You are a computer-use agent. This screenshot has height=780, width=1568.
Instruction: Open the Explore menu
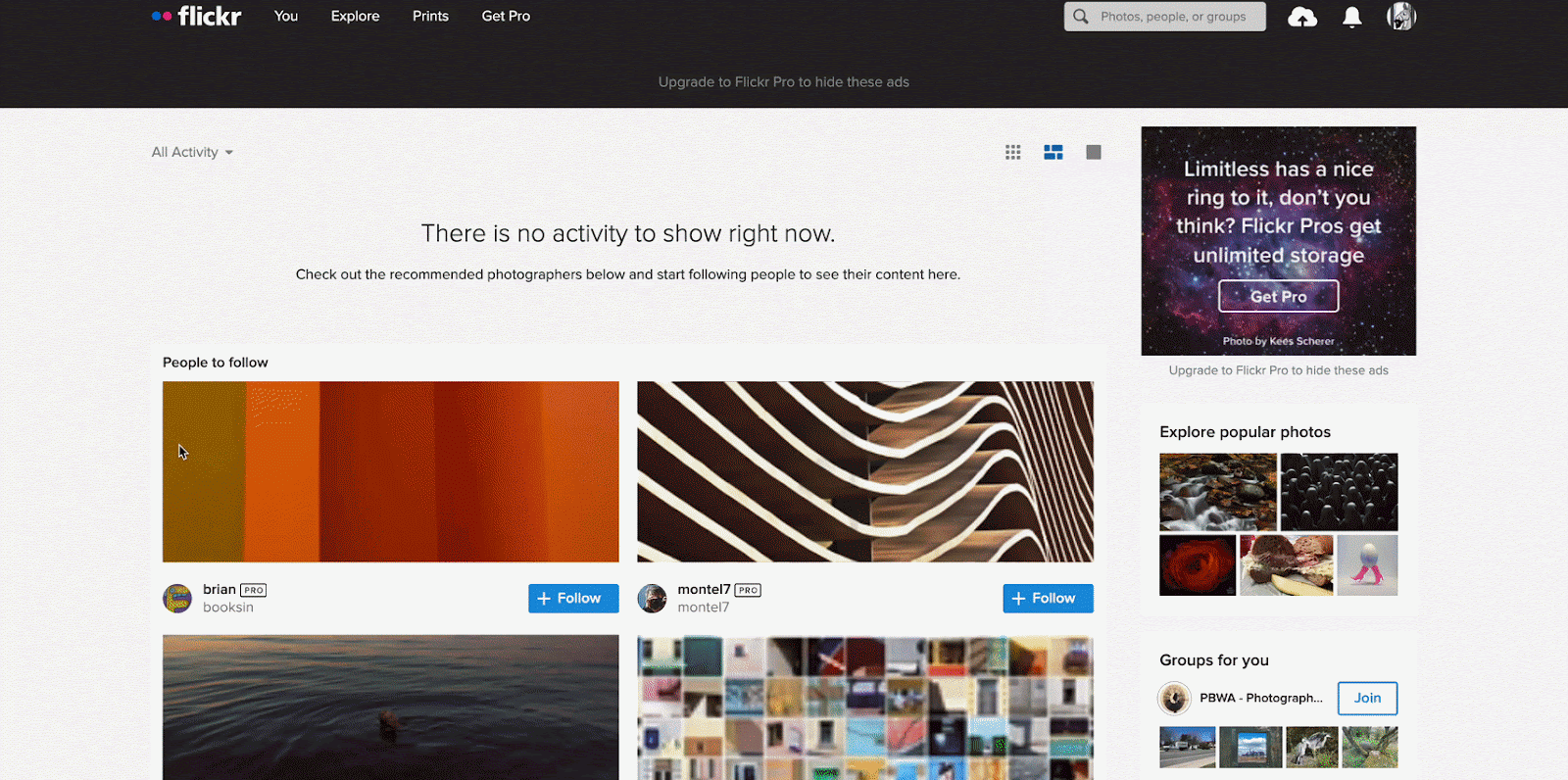click(355, 16)
